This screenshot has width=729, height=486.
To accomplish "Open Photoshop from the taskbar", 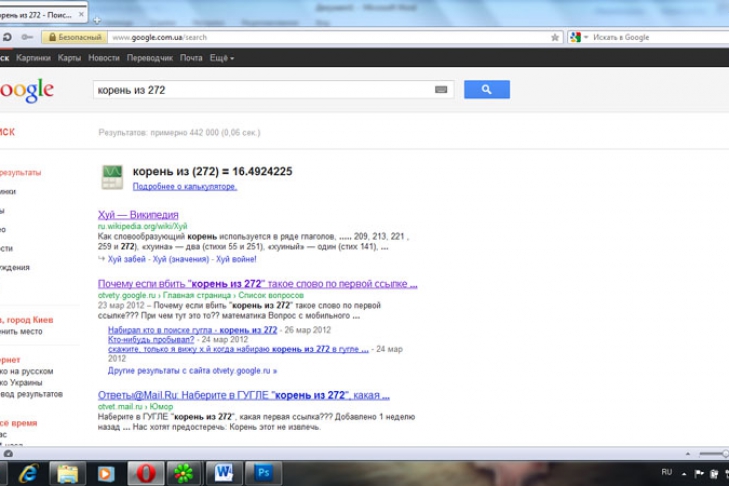I will [x=265, y=472].
